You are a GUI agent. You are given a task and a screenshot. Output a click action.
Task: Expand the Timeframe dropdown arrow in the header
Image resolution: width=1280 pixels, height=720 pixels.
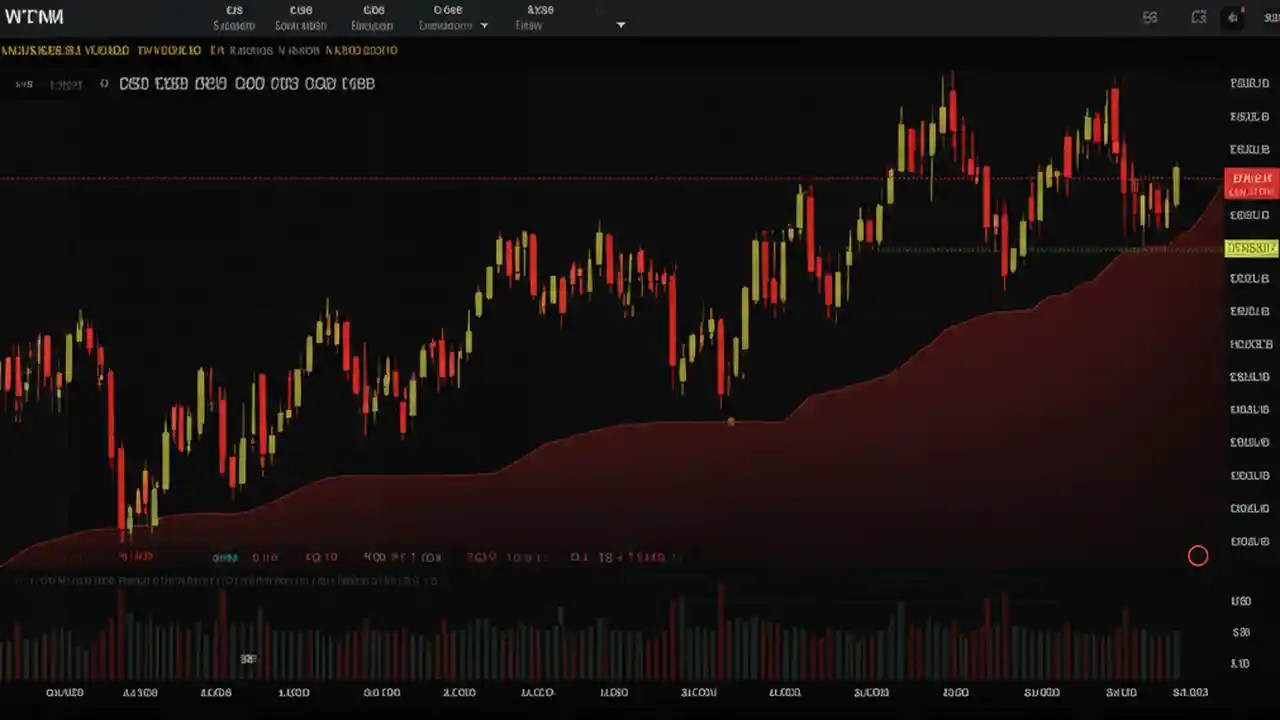click(x=485, y=25)
